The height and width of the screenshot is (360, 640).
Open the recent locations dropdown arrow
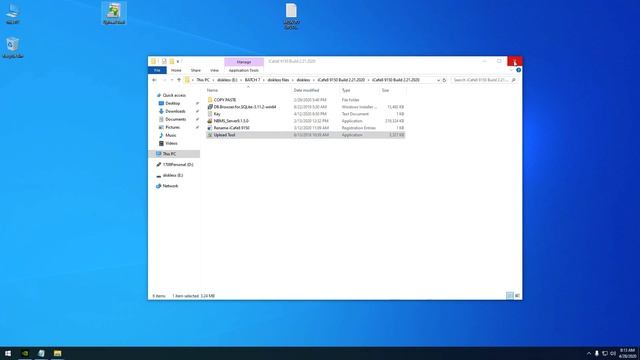tap(172, 80)
